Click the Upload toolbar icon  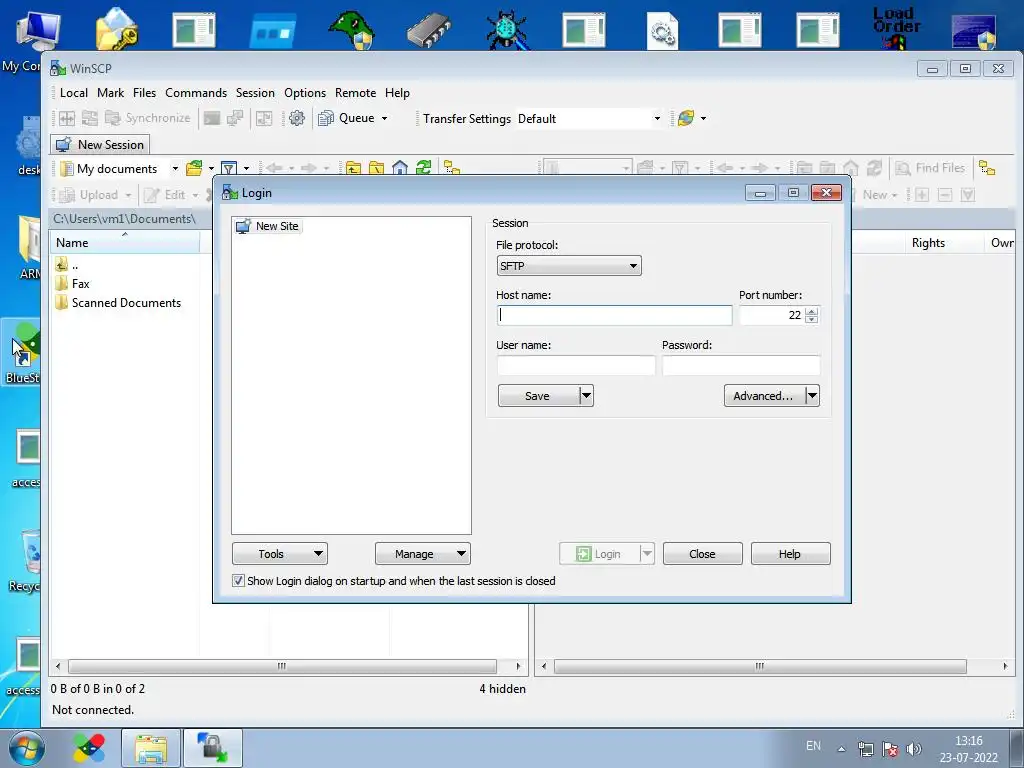67,195
